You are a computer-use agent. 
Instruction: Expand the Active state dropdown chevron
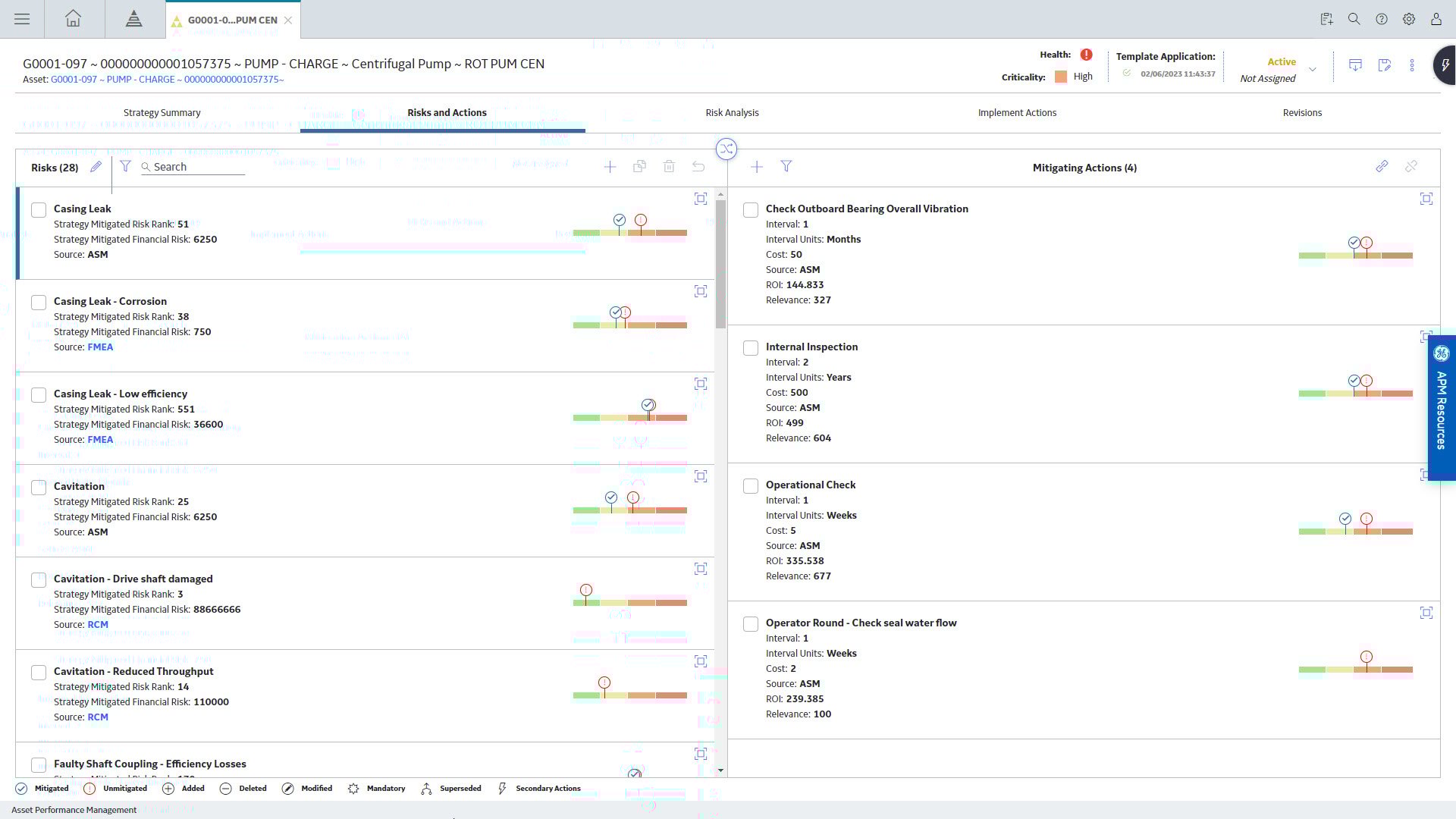(x=1313, y=70)
